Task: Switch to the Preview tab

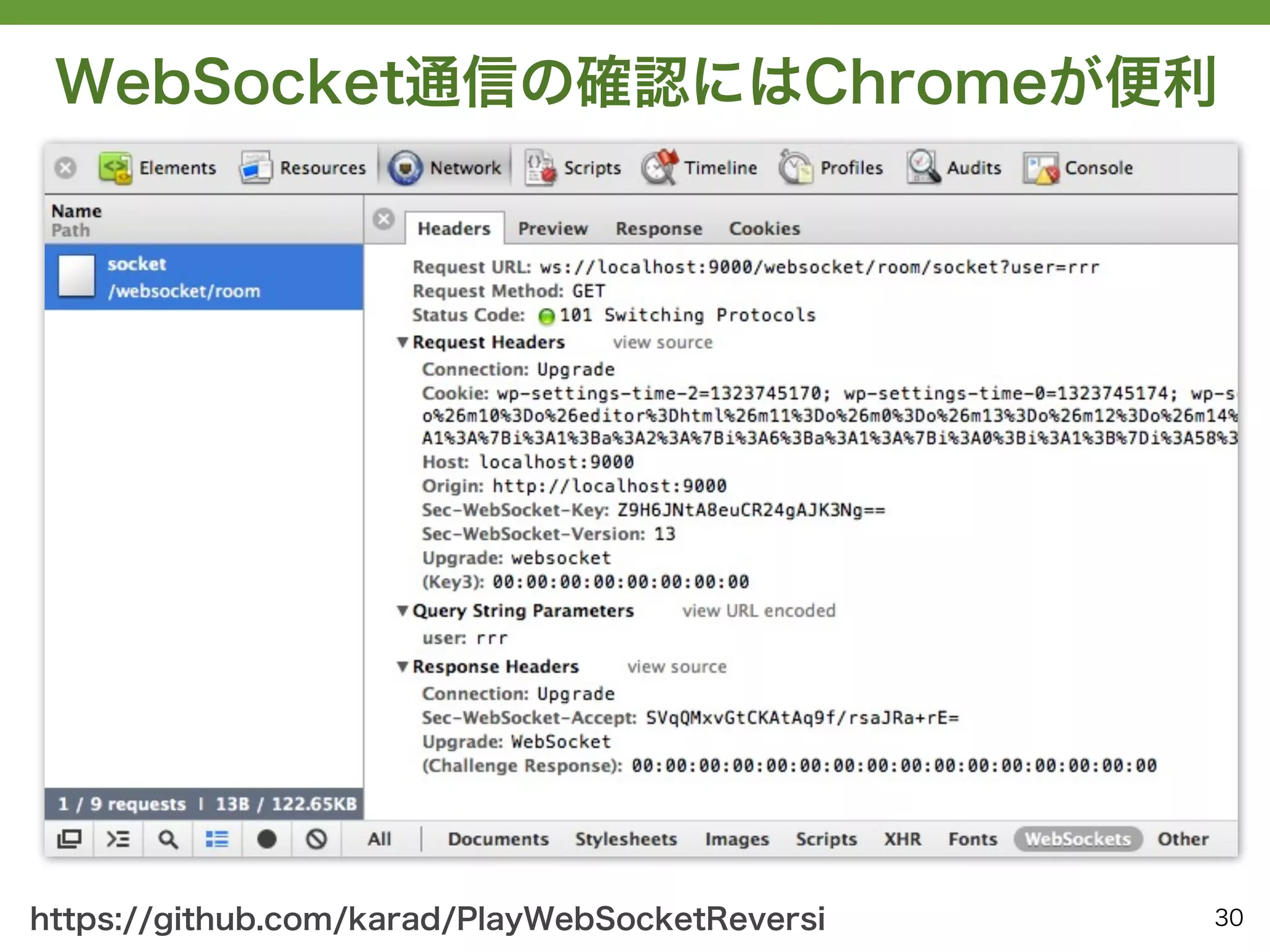Action: coord(553,229)
